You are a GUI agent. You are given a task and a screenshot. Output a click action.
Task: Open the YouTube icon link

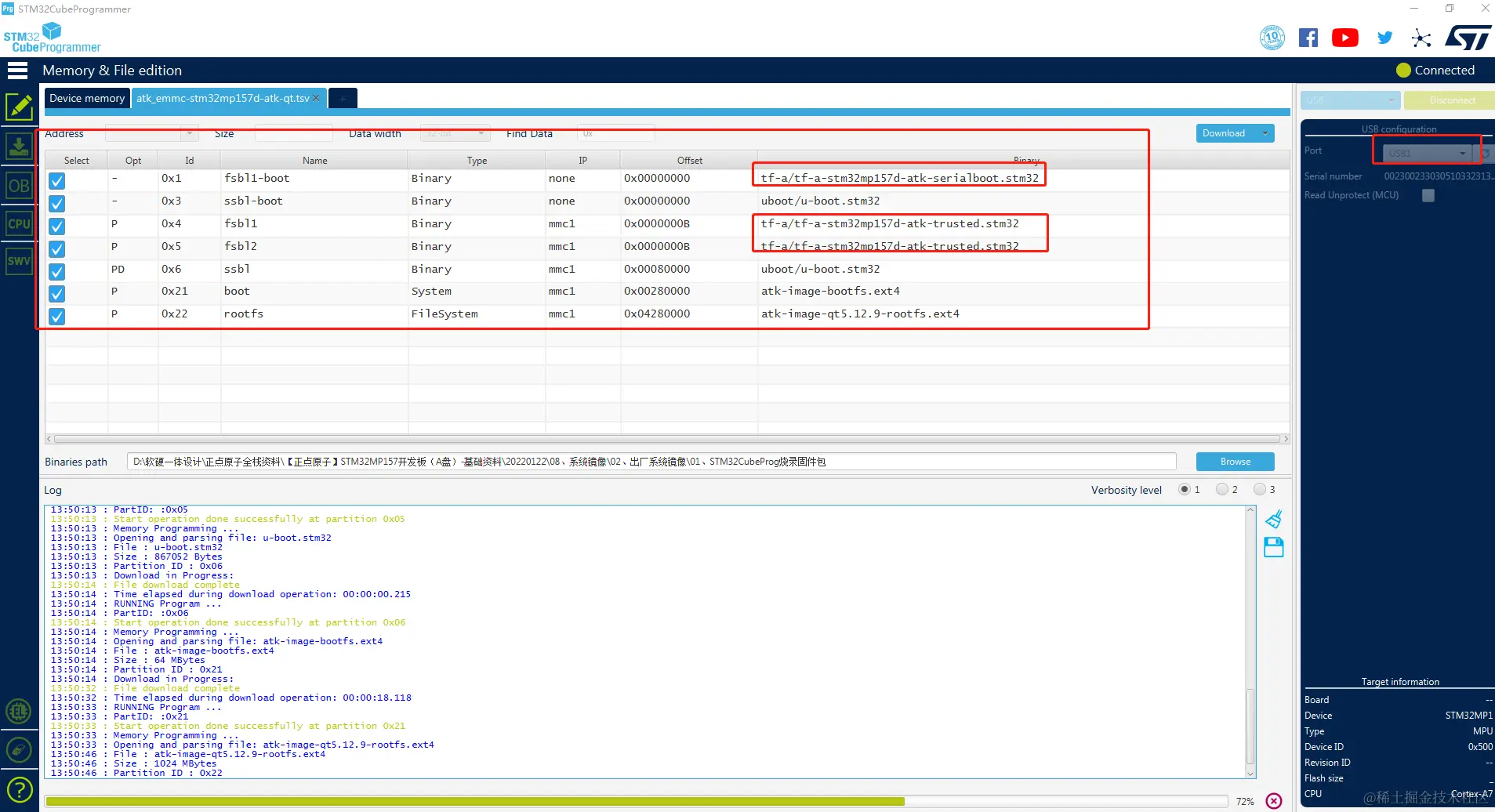[1345, 38]
